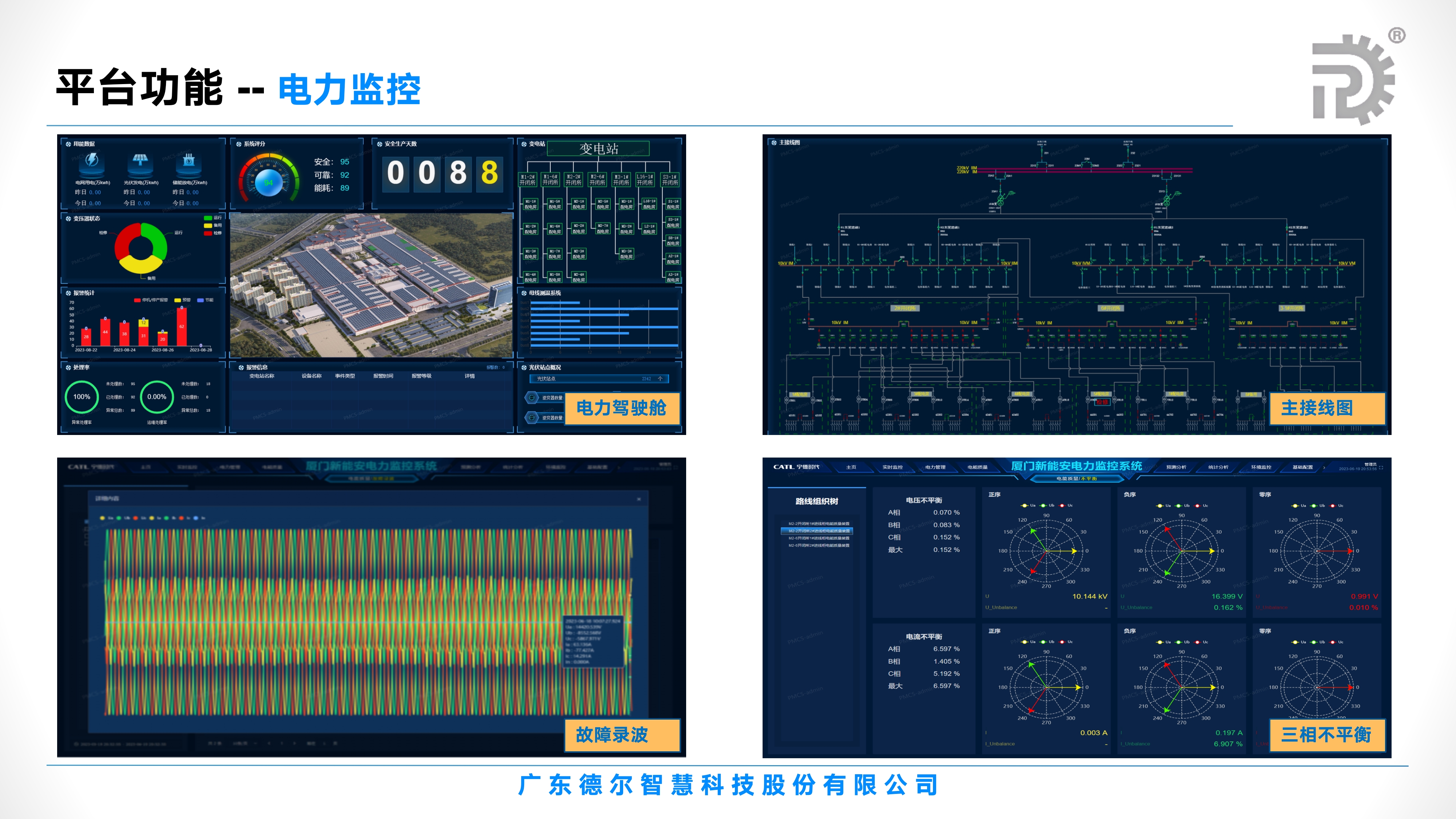Click the M1-1#配电房 node

[530, 204]
